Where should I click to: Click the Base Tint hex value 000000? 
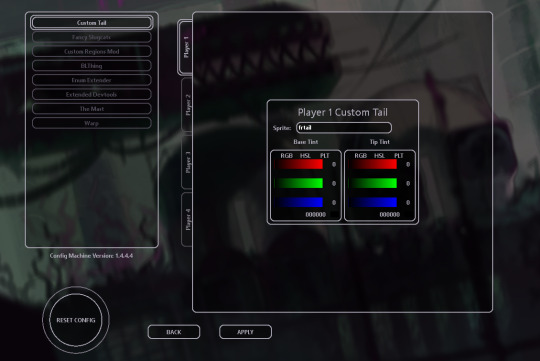click(x=315, y=215)
